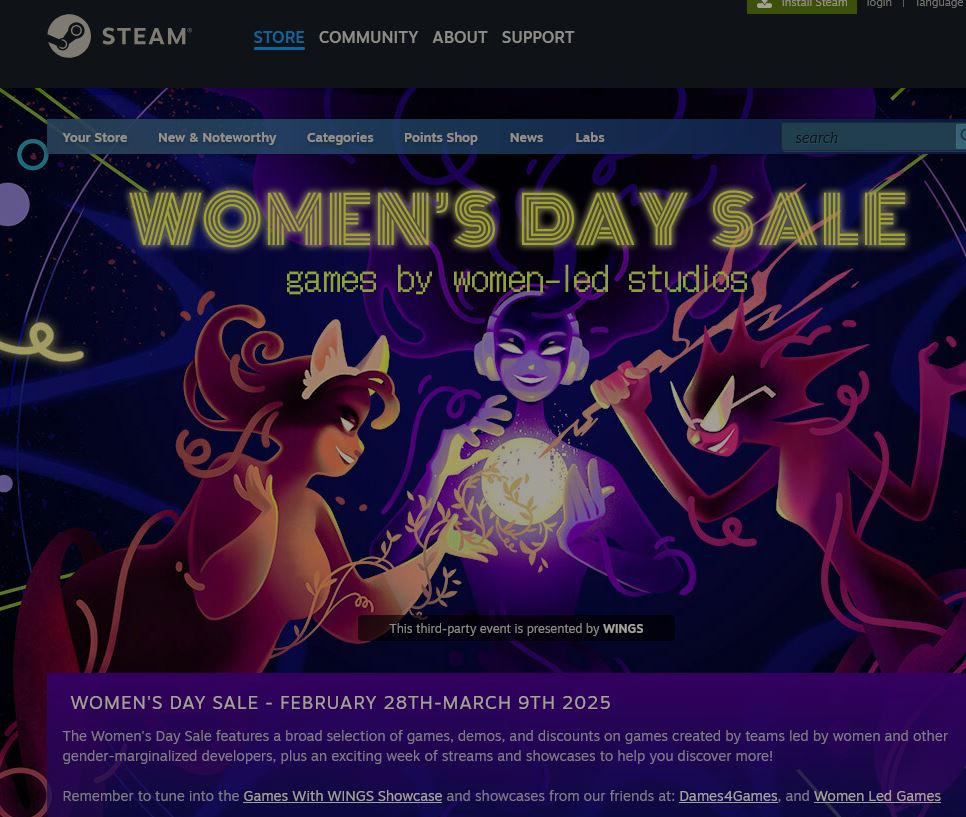Open the Categories dropdown menu
Image resolution: width=966 pixels, height=817 pixels.
(x=340, y=137)
